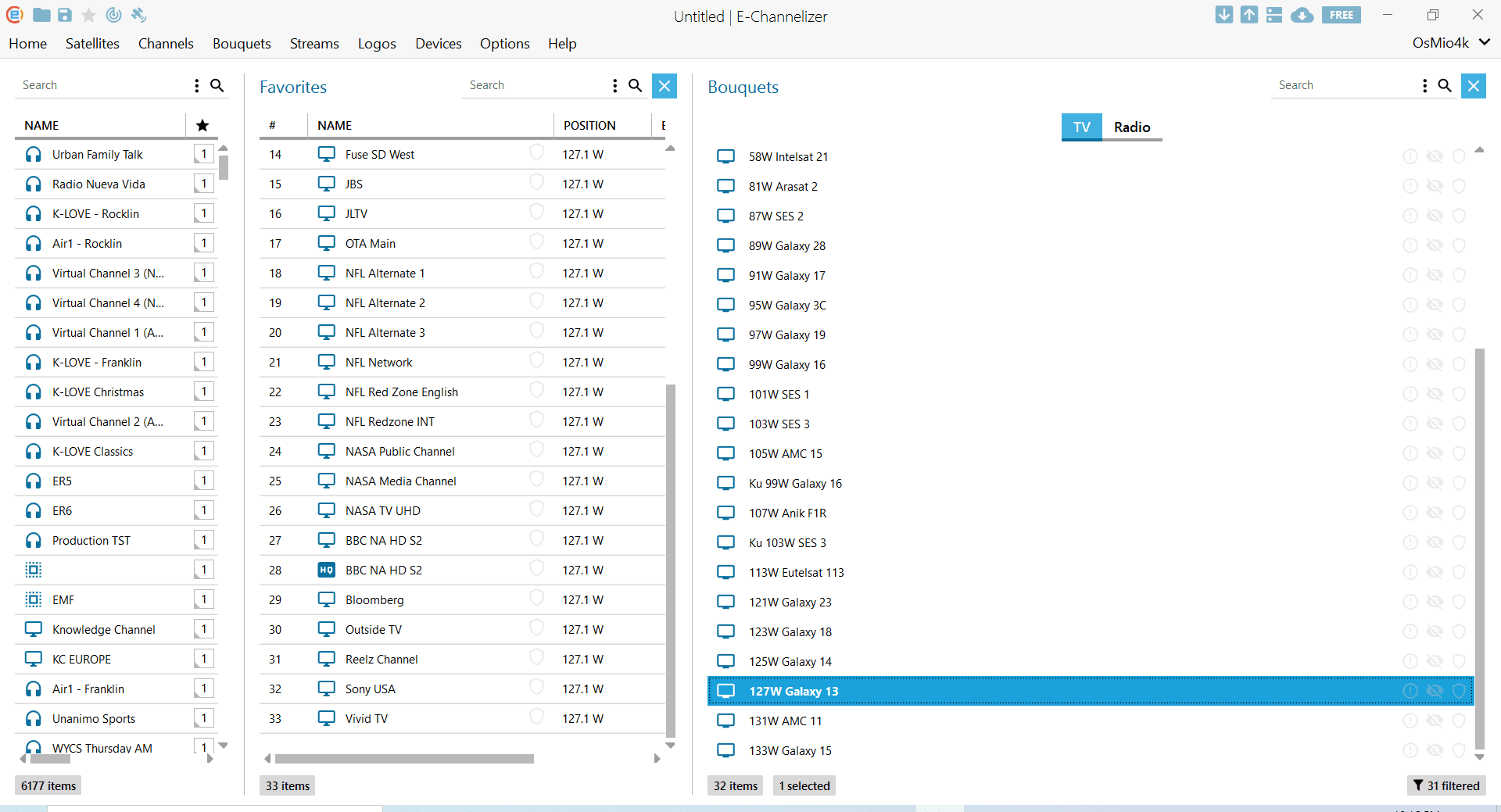Click the satellite dish icon in title bar
Screen dimensions: 1501x812
point(138,15)
